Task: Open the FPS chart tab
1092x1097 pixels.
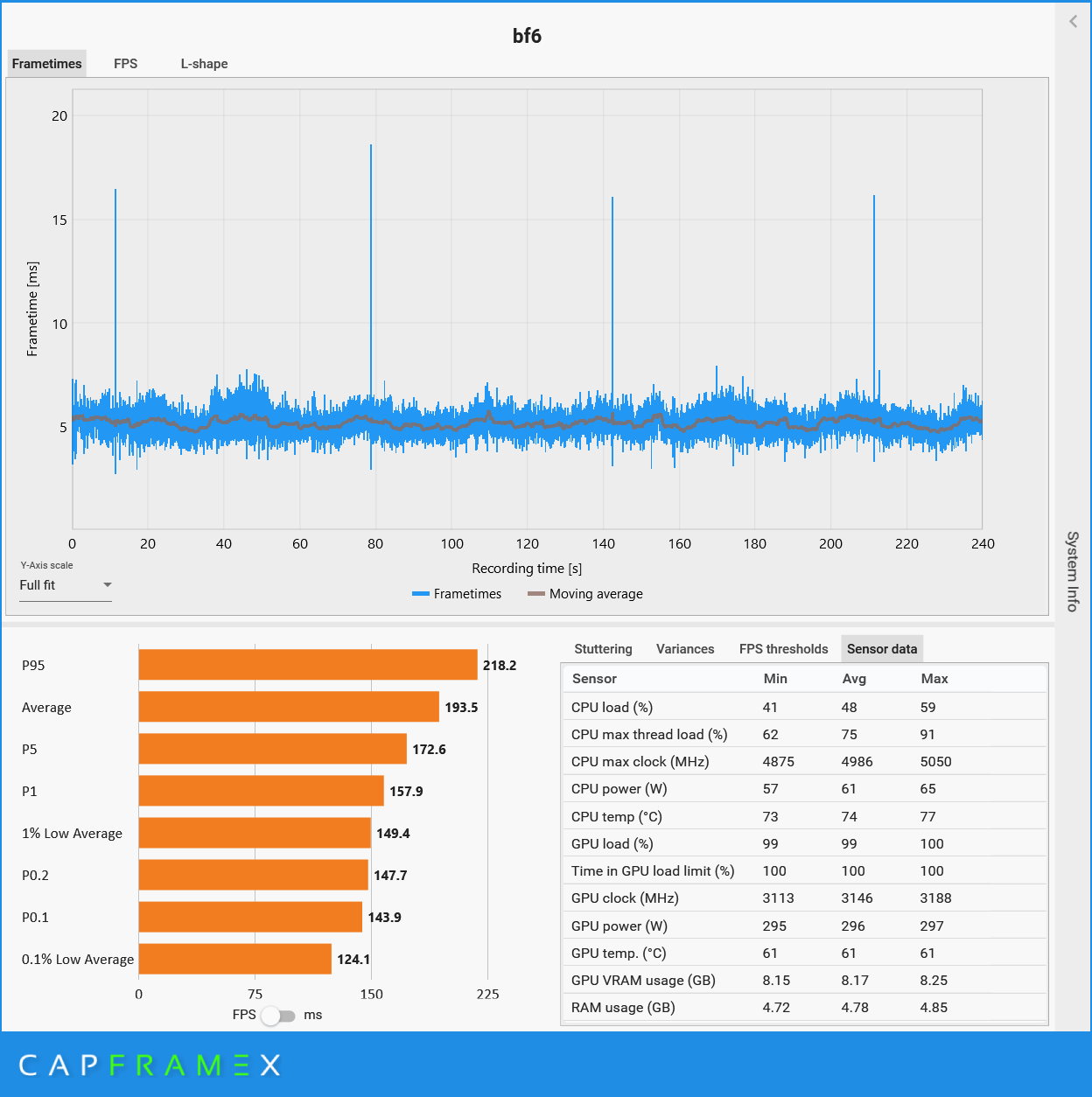Action: point(125,64)
